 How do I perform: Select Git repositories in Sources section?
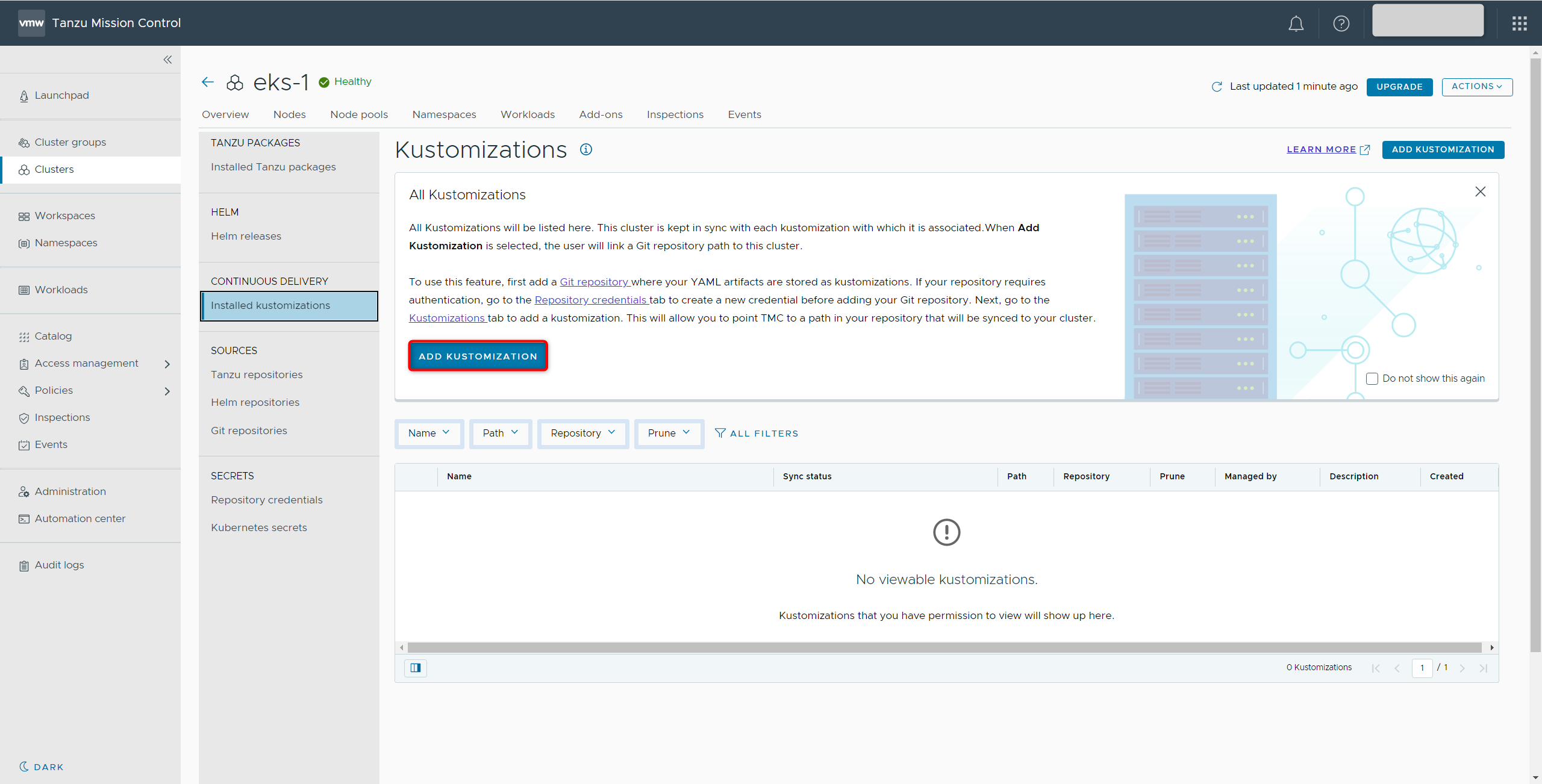coord(249,431)
